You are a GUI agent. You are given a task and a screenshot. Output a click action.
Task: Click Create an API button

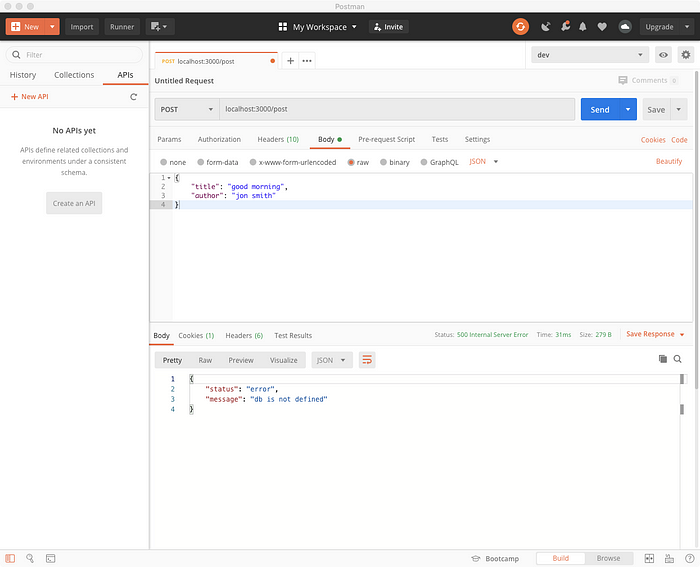pyautogui.click(x=74, y=203)
